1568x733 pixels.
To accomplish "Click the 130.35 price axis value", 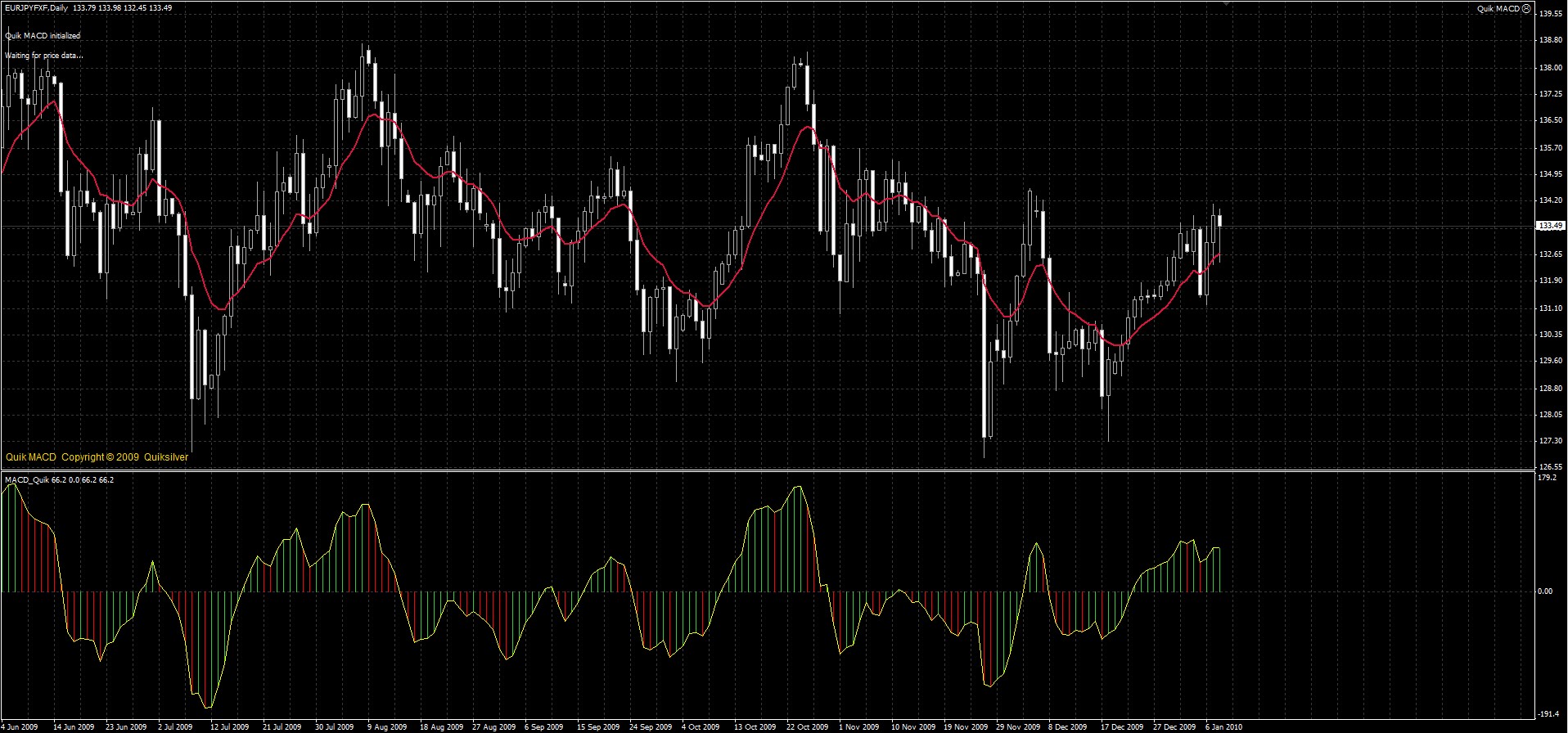I will click(1550, 335).
